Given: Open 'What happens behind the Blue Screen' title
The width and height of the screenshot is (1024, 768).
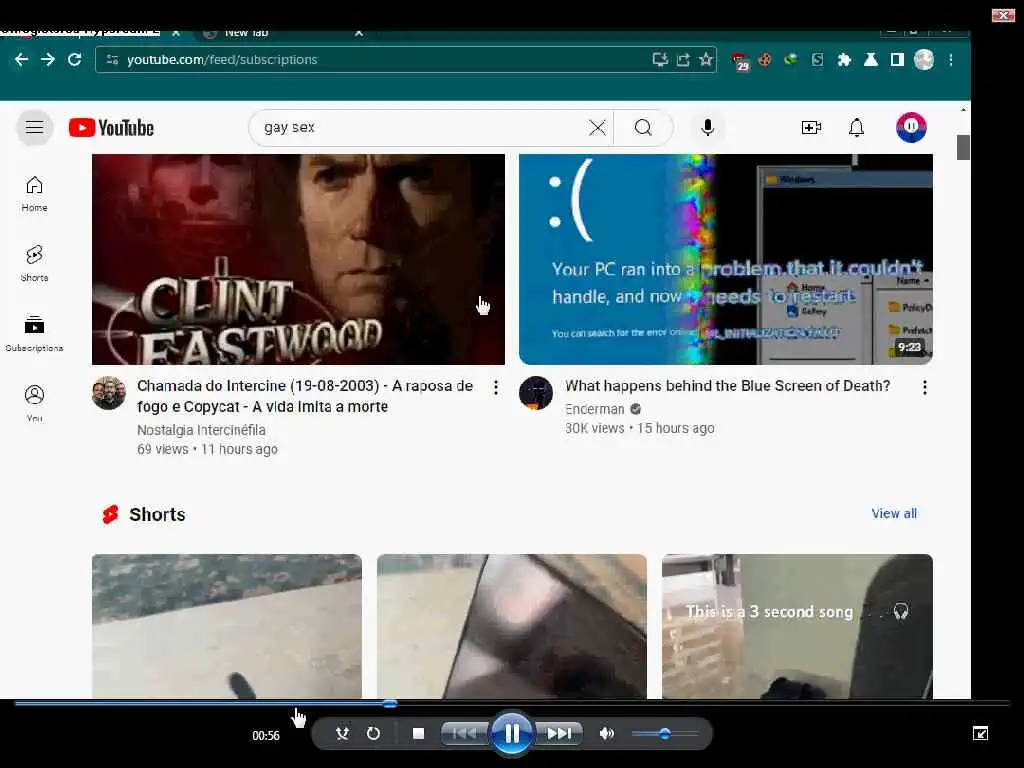Looking at the screenshot, I should click(728, 386).
